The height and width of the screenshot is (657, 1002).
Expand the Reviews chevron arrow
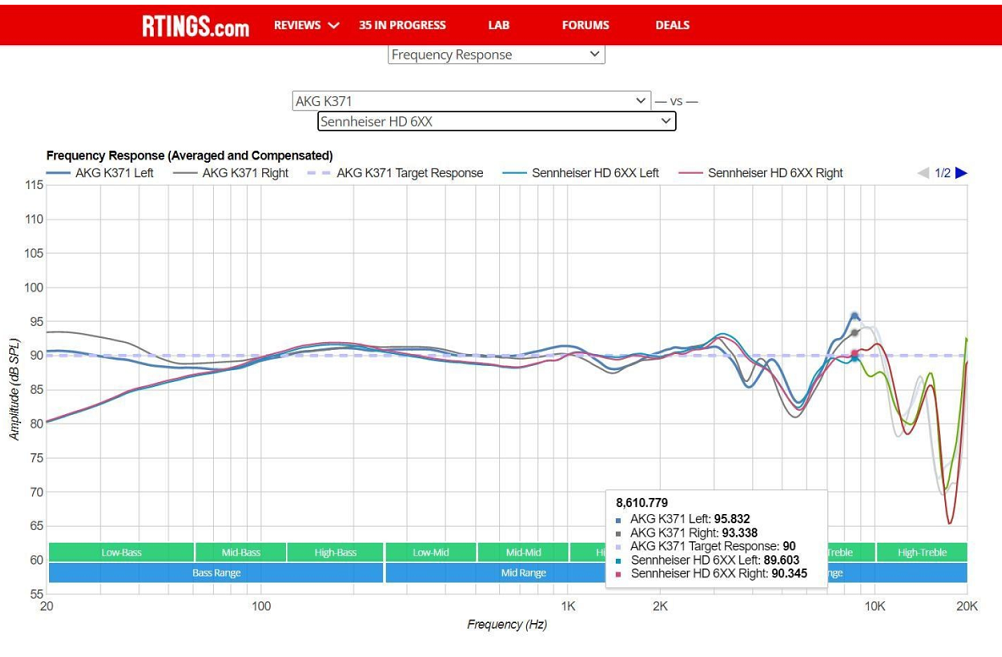(334, 25)
